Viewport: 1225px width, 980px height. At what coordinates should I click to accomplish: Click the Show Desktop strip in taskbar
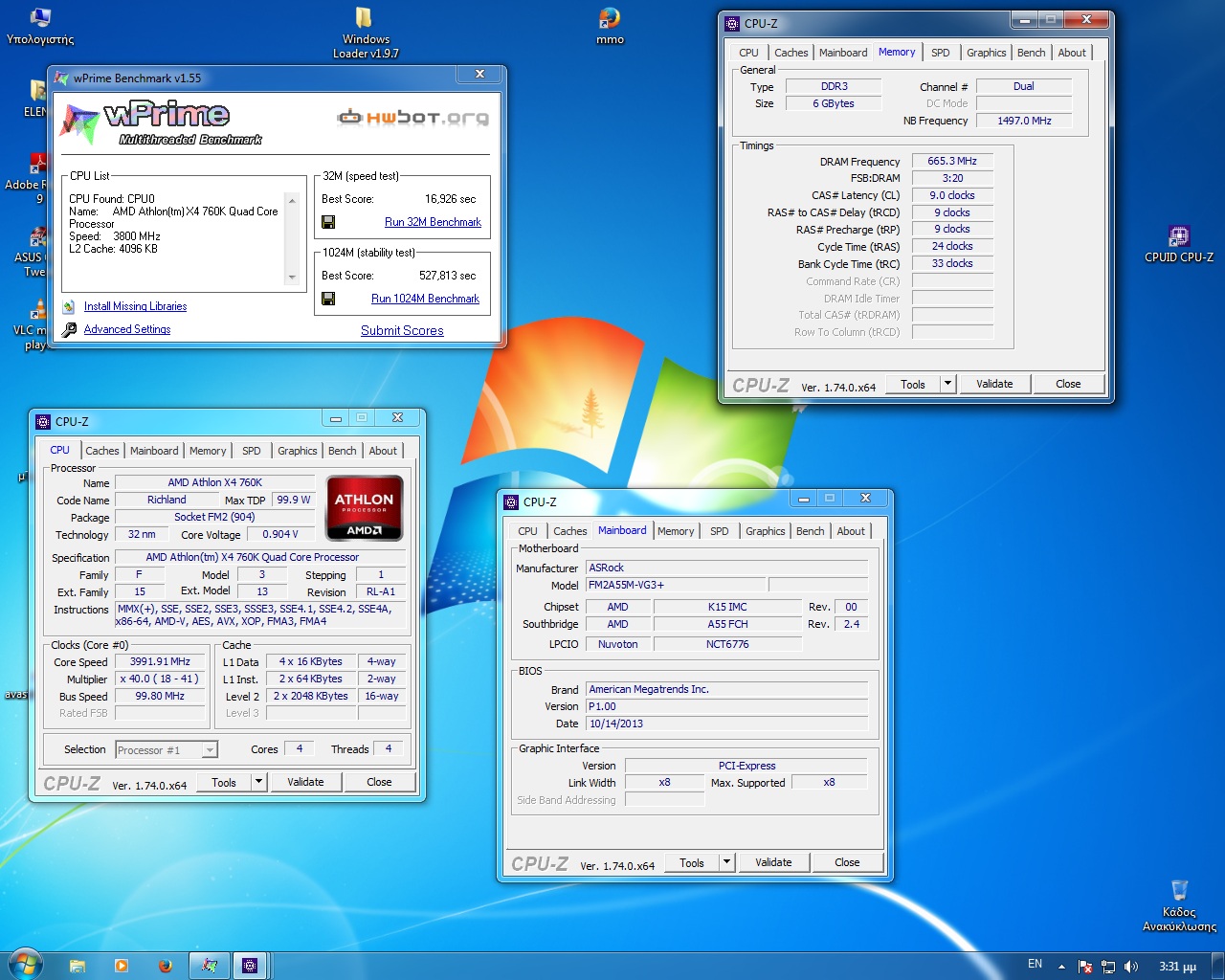(1217, 966)
